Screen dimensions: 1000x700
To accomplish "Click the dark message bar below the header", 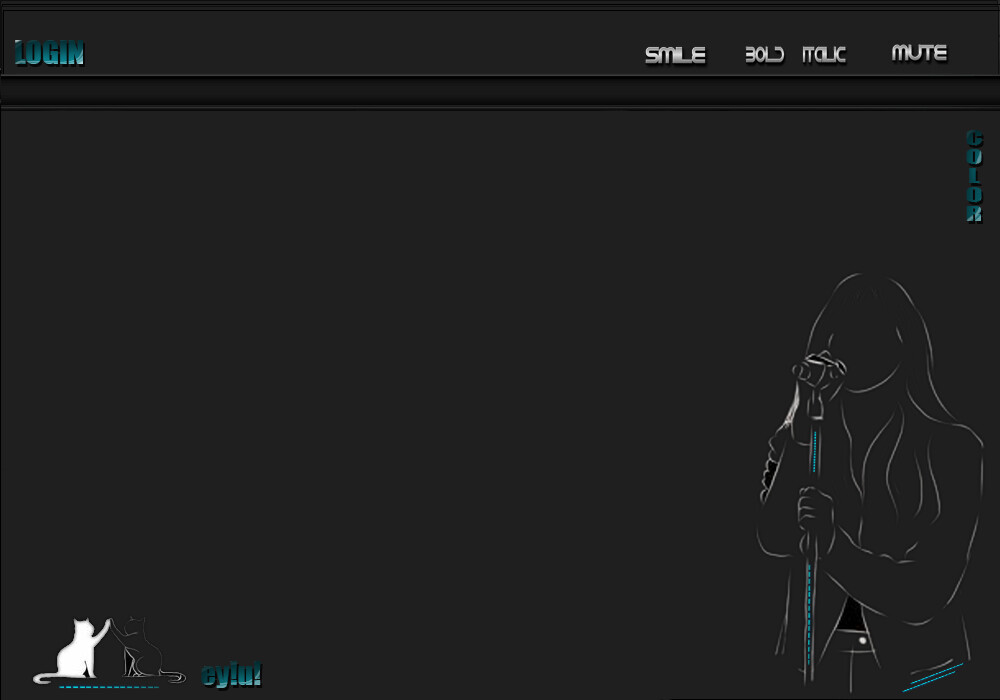I will [x=500, y=92].
